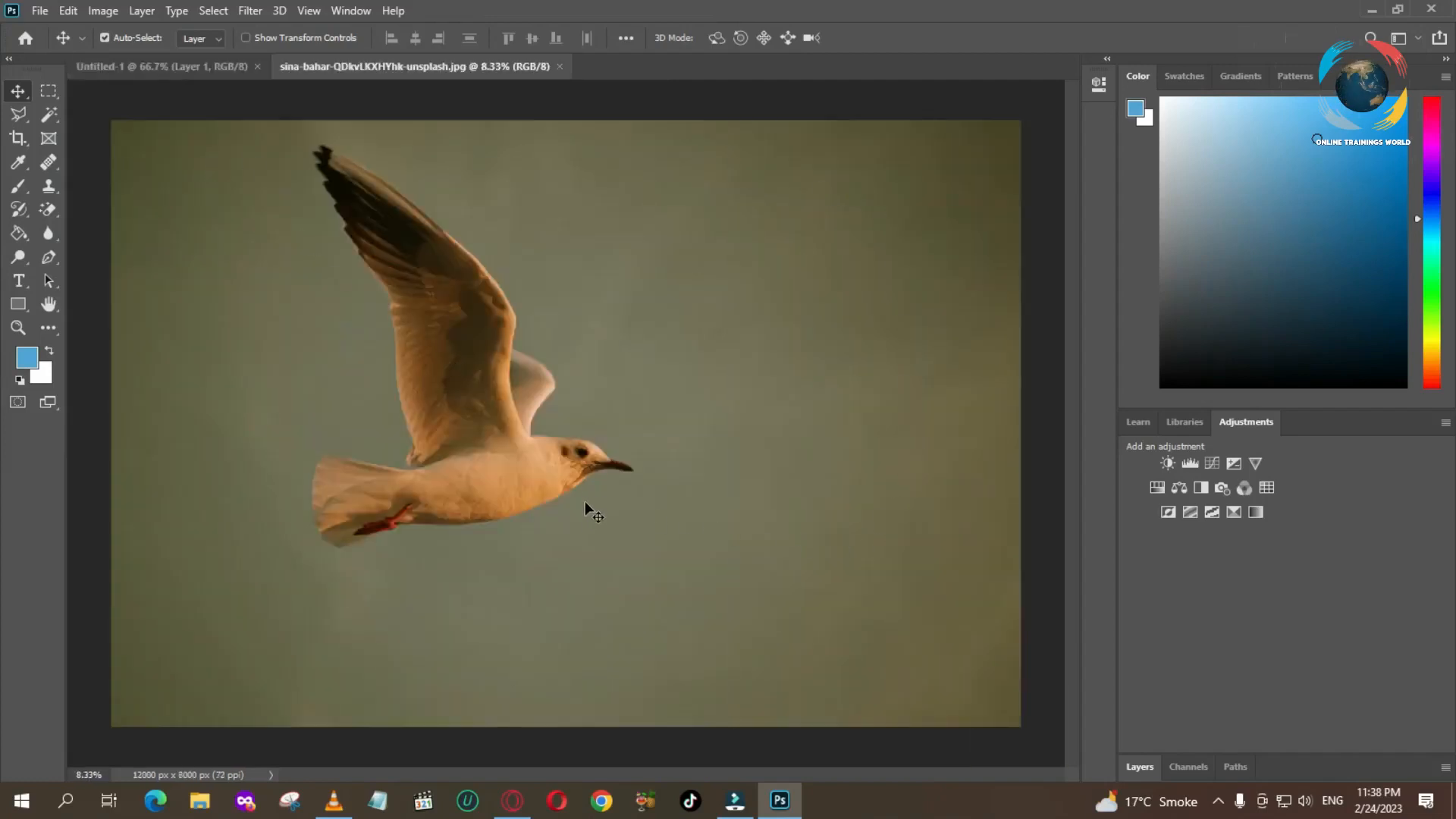This screenshot has height=819, width=1456.
Task: Collapse the toolbox panel arrows
Action: pyautogui.click(x=9, y=58)
